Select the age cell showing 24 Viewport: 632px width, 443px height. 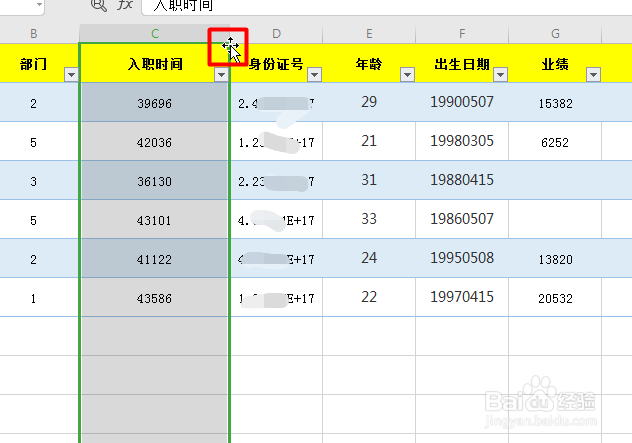point(369,259)
